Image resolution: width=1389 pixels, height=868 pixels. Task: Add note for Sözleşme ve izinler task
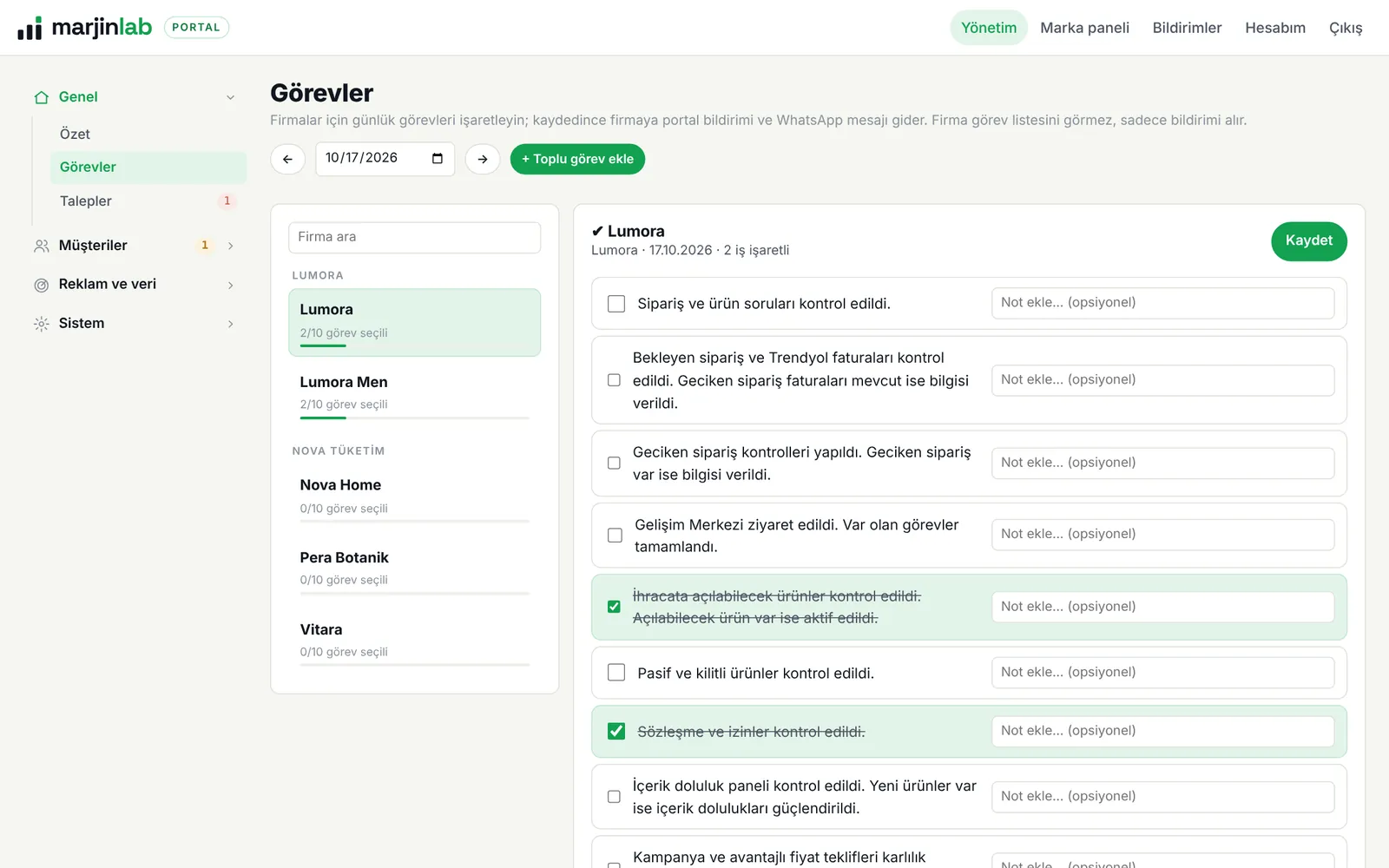1162,731
